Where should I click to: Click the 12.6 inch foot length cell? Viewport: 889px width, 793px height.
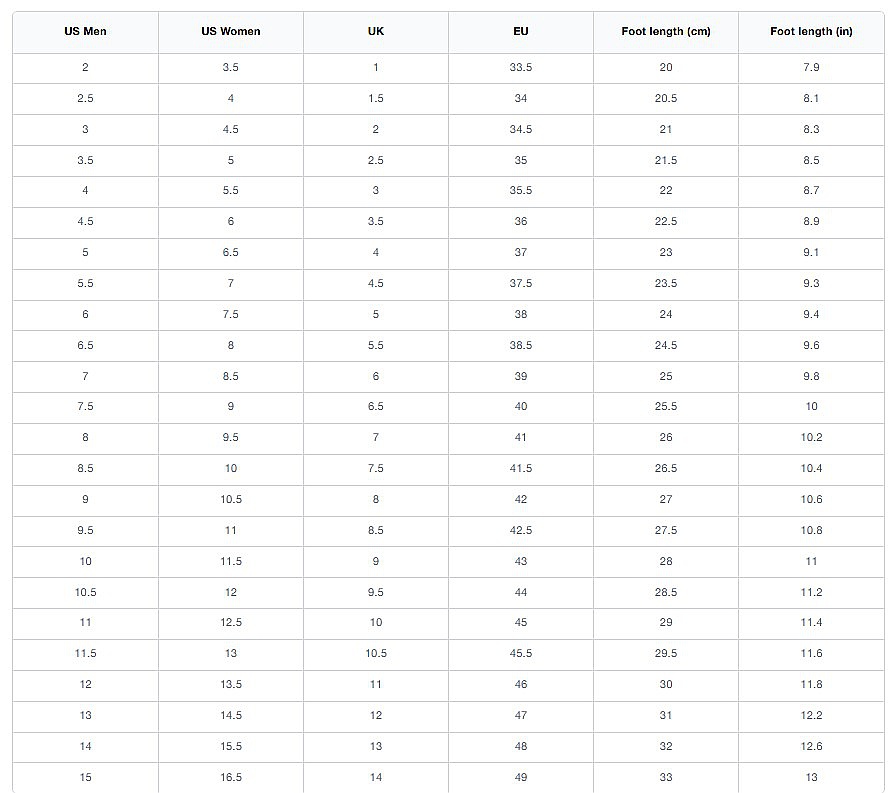811,746
